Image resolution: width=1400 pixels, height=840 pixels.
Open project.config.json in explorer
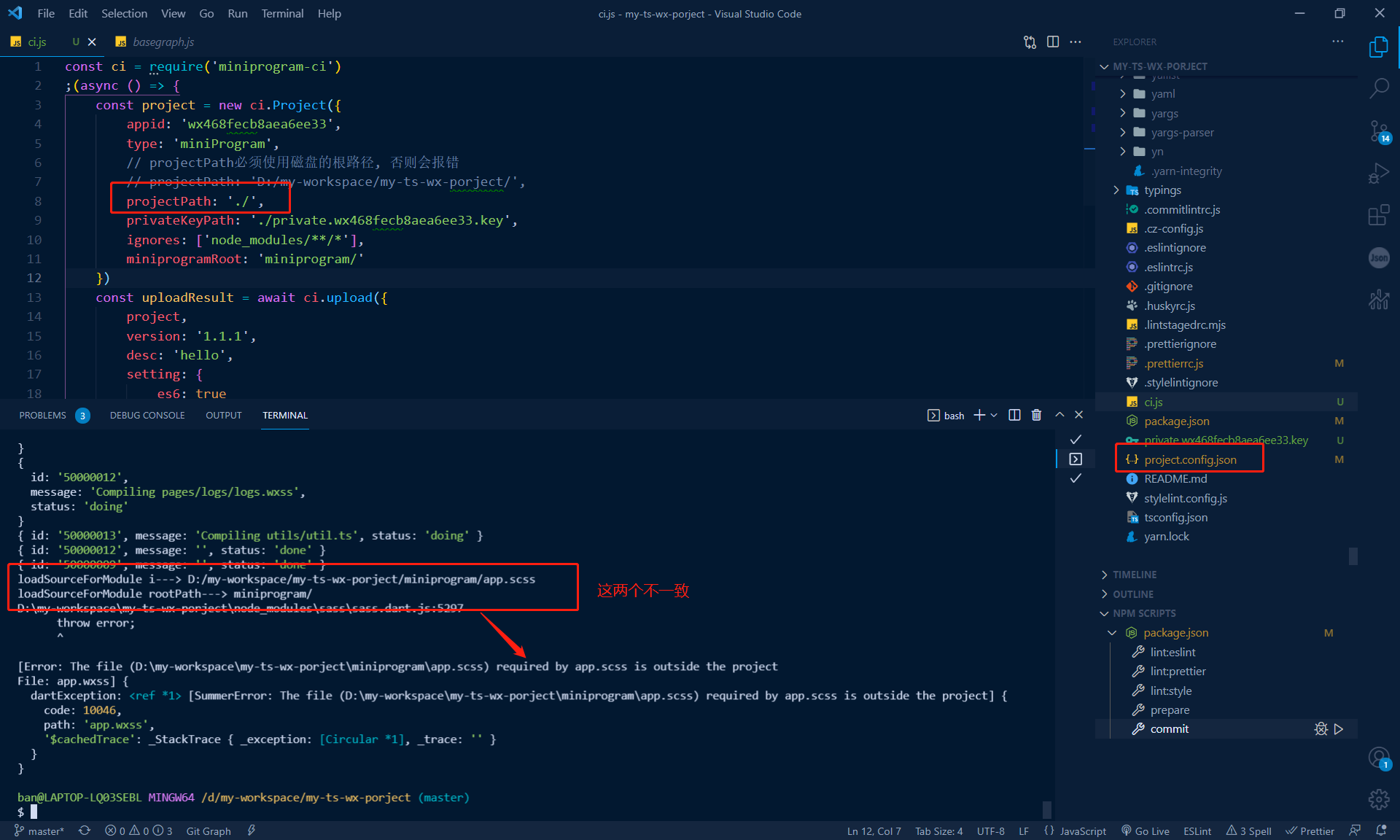click(1190, 459)
